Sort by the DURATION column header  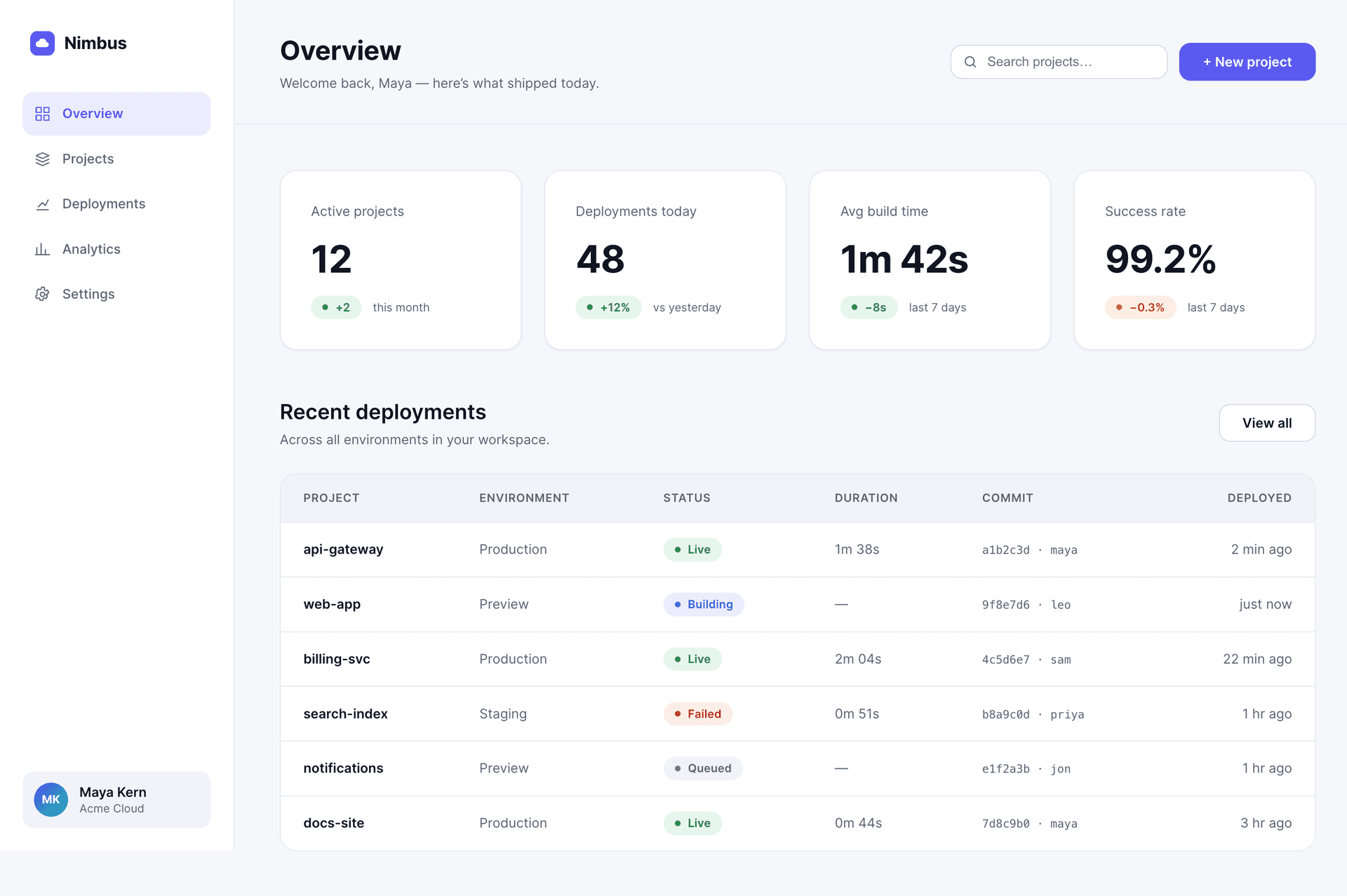866,498
